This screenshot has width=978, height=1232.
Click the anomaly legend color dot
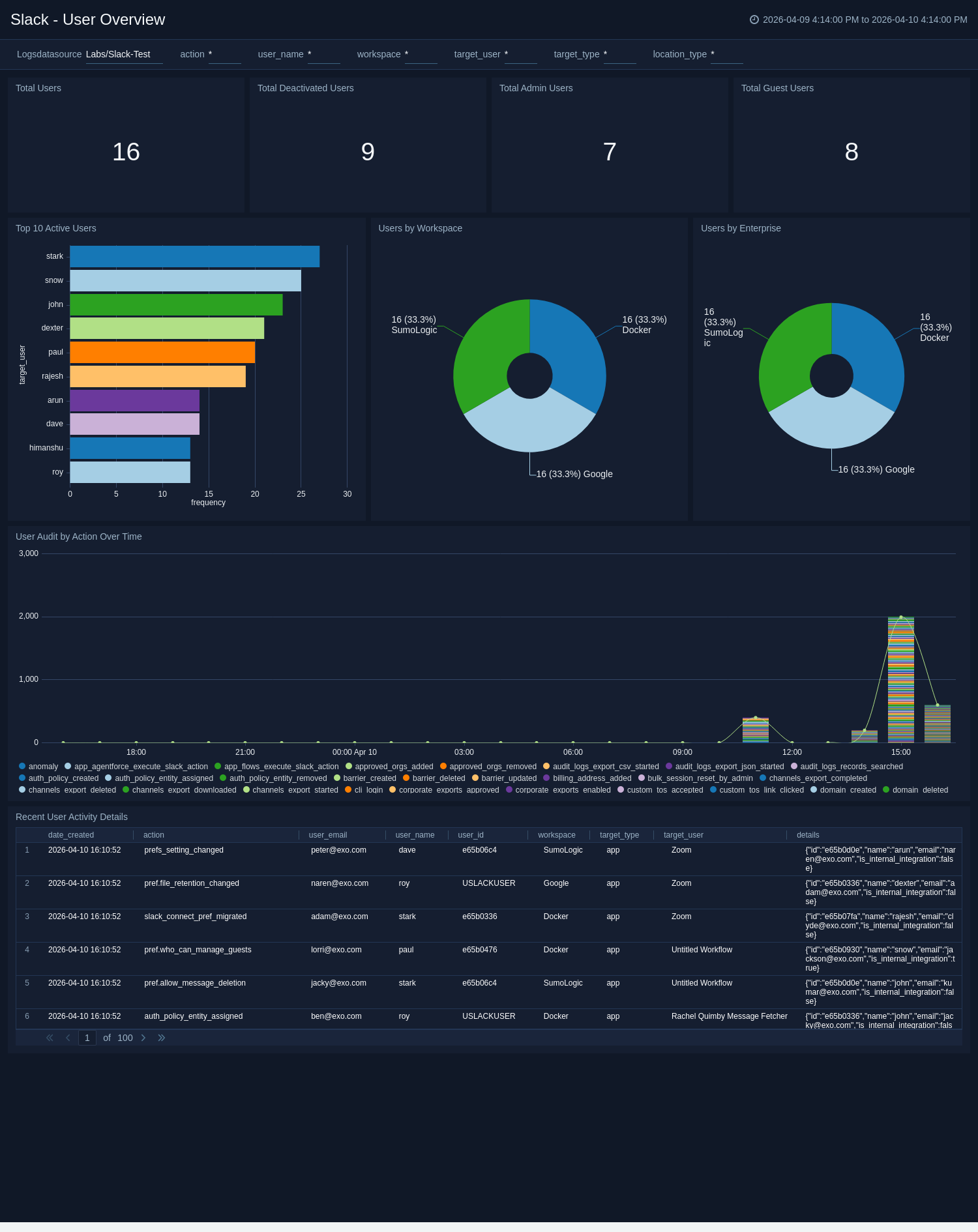tap(22, 767)
